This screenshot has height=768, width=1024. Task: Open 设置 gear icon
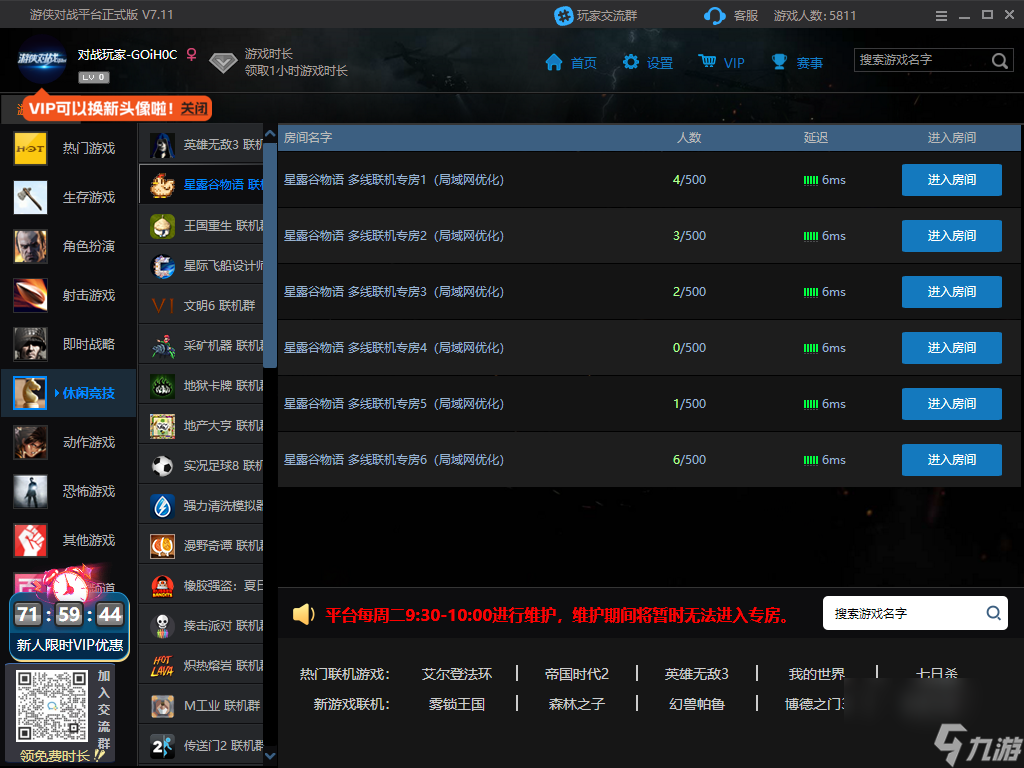[x=631, y=62]
